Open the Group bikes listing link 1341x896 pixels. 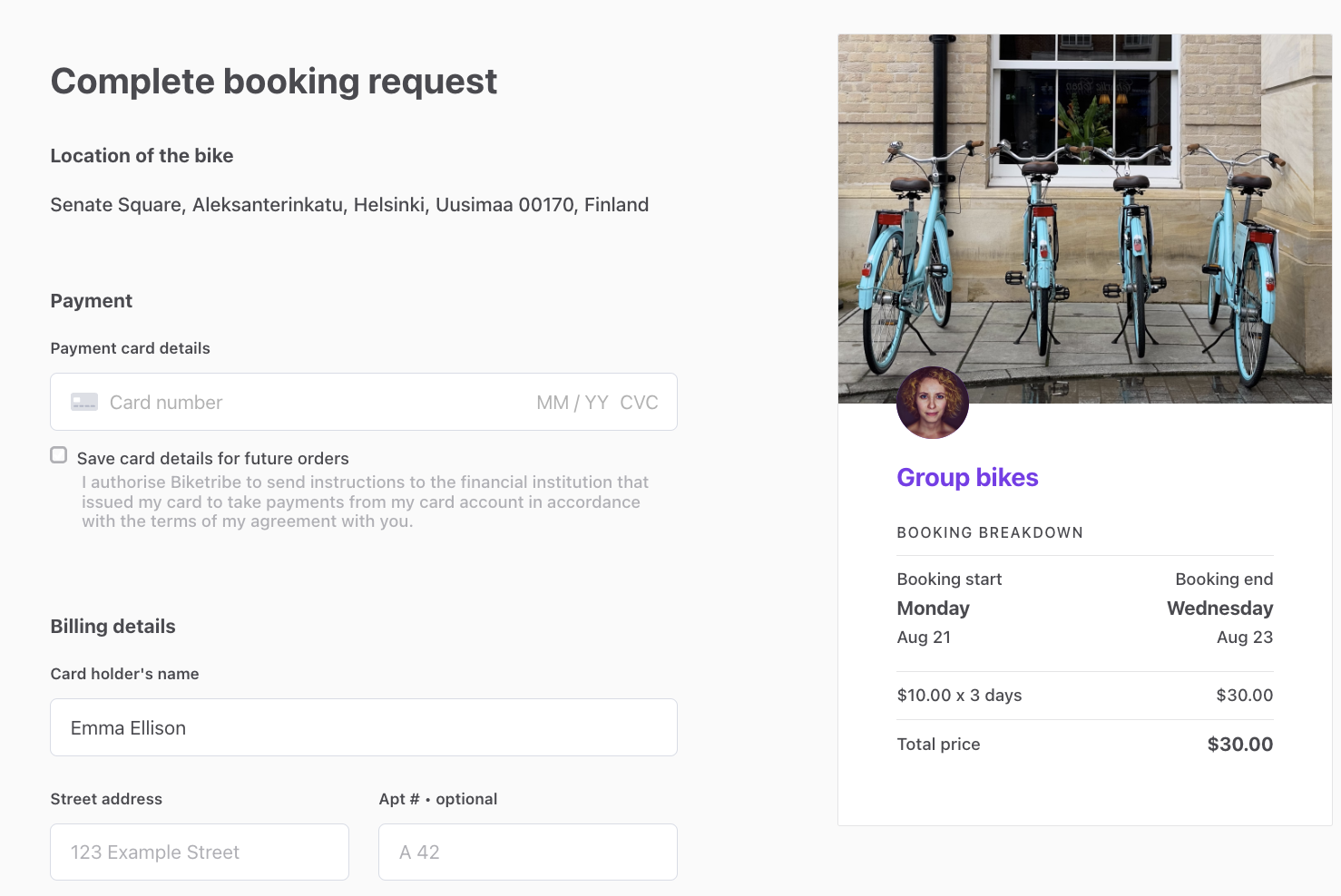coord(967,477)
